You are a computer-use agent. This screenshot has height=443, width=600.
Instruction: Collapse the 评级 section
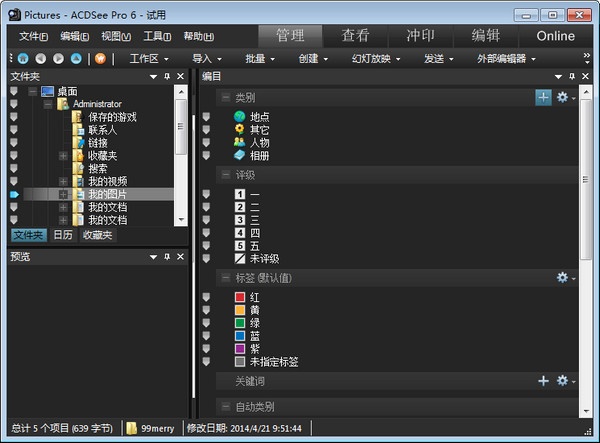(226, 175)
